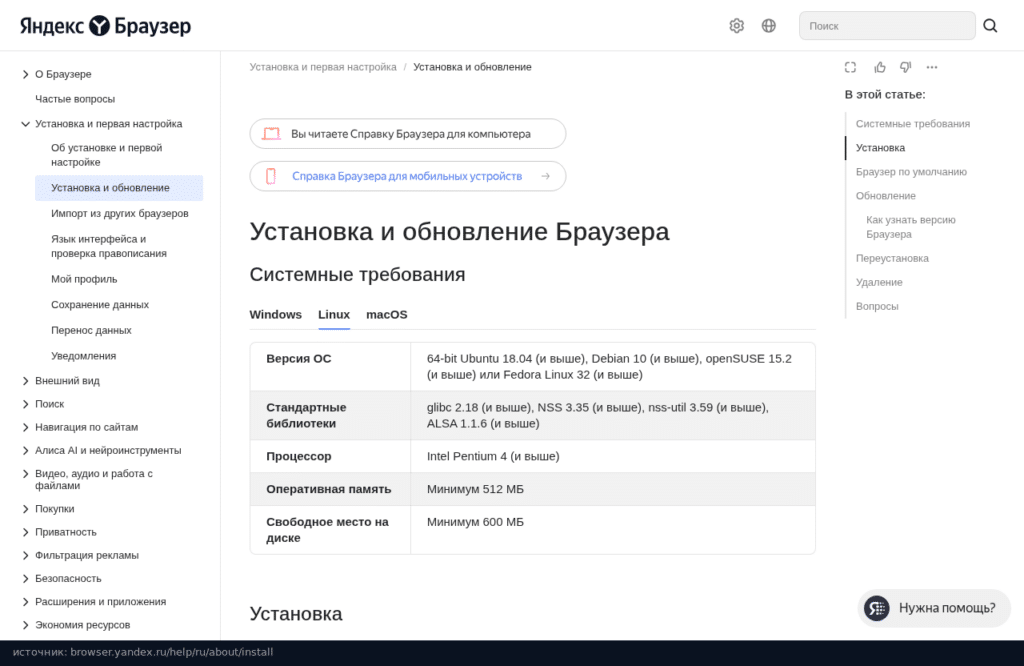Expand 'Покупки' section chevron
This screenshot has width=1024, height=666.
click(x=25, y=509)
